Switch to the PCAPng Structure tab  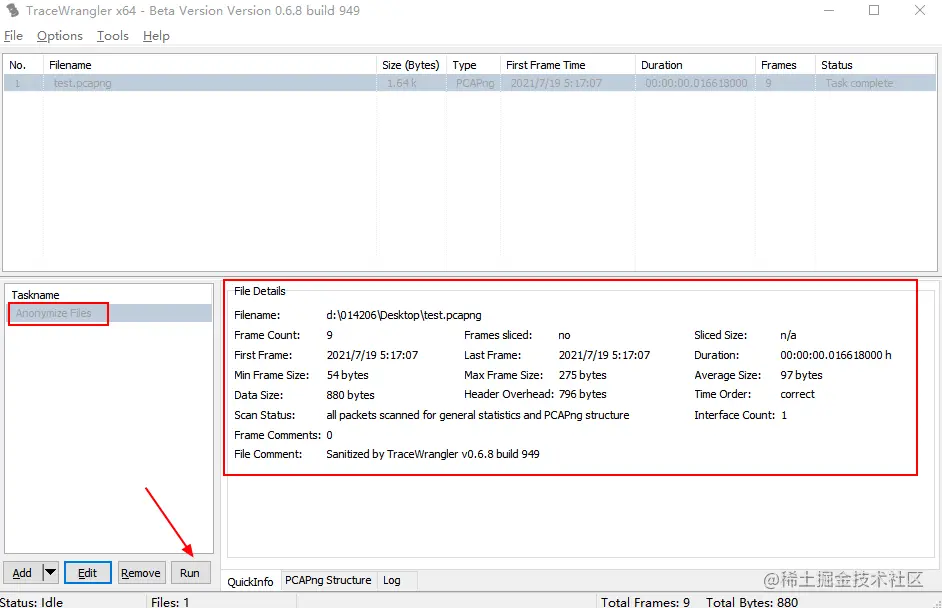click(328, 580)
